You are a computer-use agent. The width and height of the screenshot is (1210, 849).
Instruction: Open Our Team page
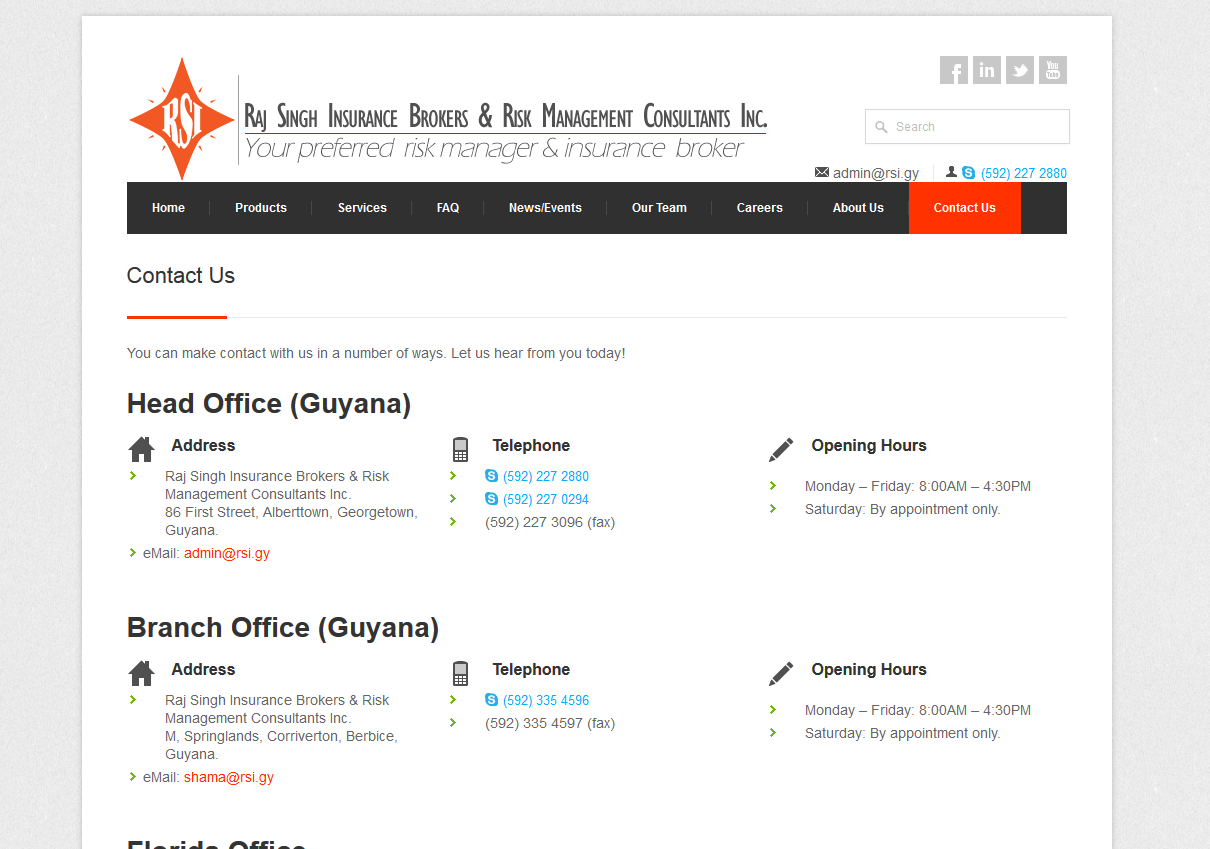[659, 208]
